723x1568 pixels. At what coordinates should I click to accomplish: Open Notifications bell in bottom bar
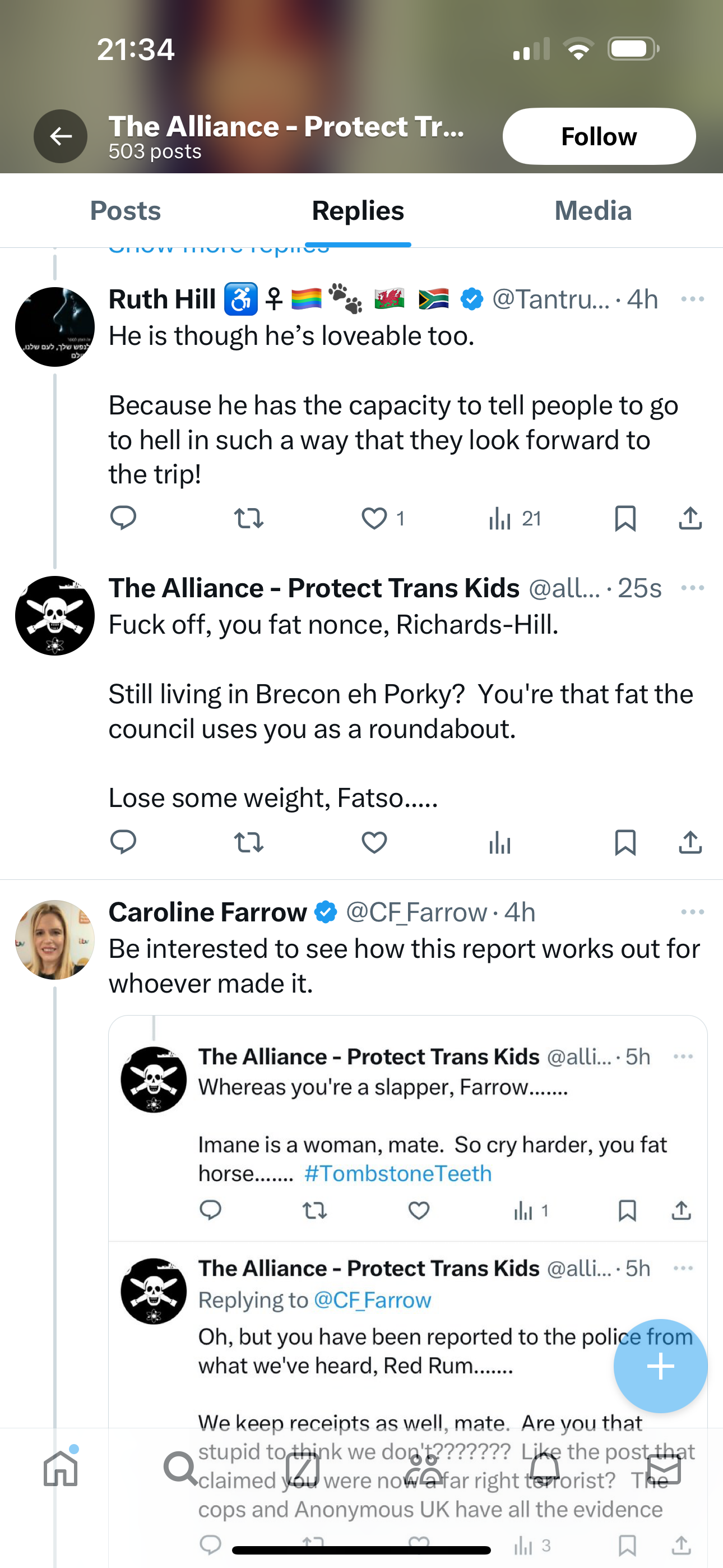pos(544,1468)
